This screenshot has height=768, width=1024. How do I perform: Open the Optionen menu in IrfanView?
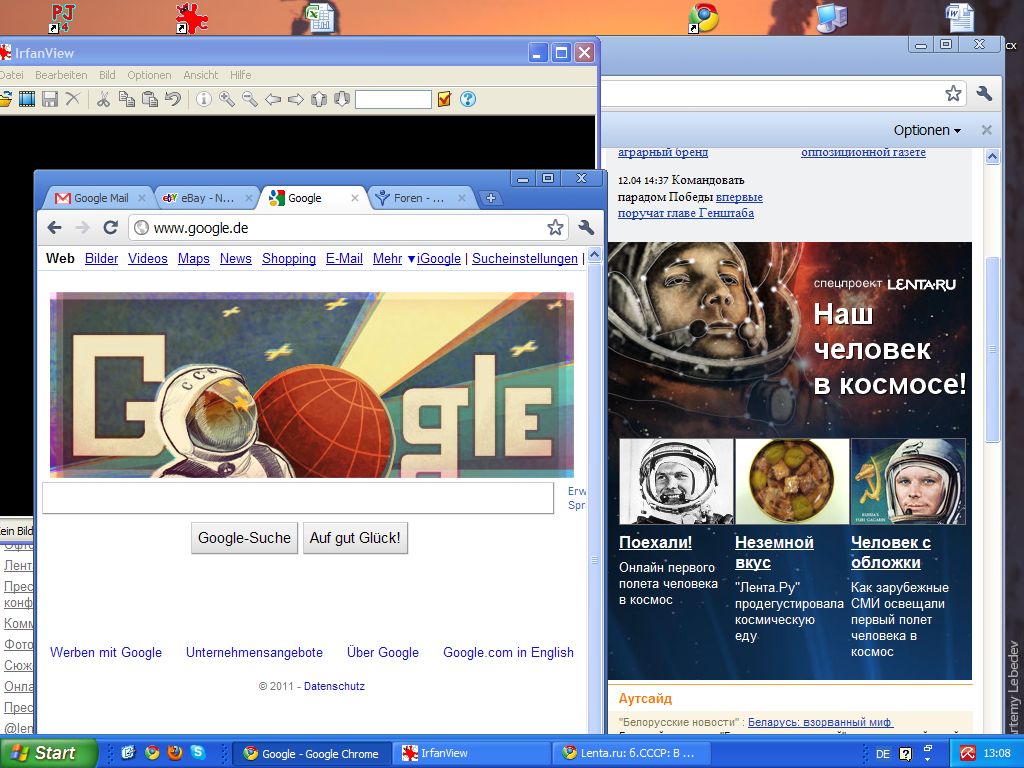(x=149, y=75)
